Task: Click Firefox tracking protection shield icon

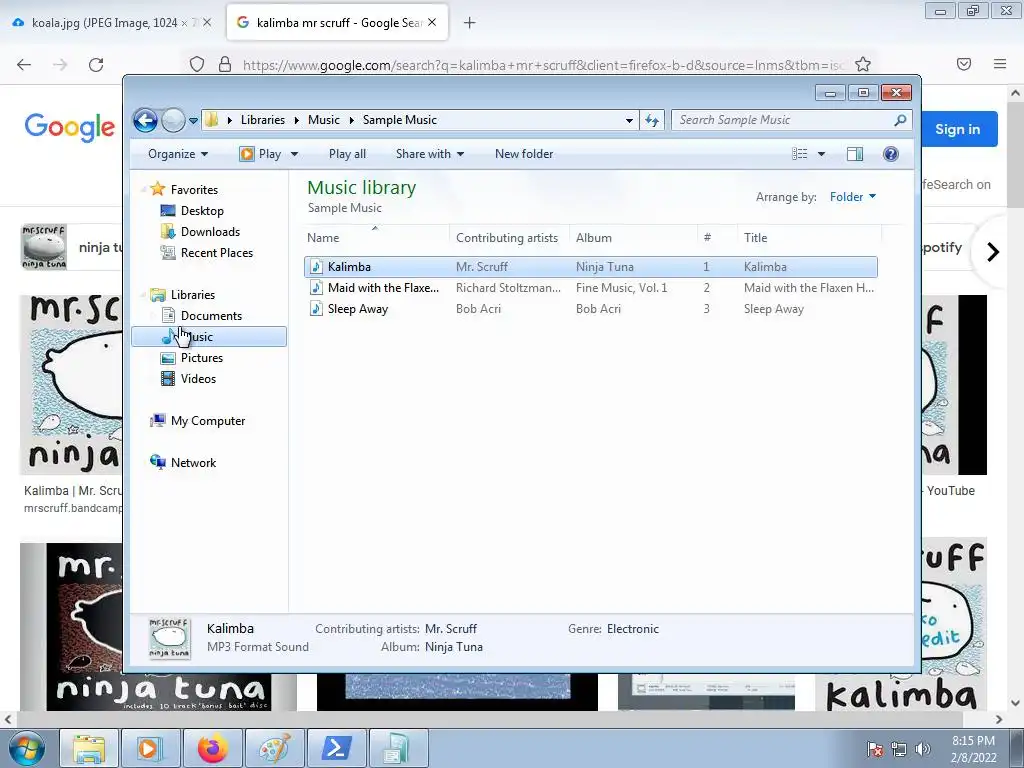Action: 197,65
